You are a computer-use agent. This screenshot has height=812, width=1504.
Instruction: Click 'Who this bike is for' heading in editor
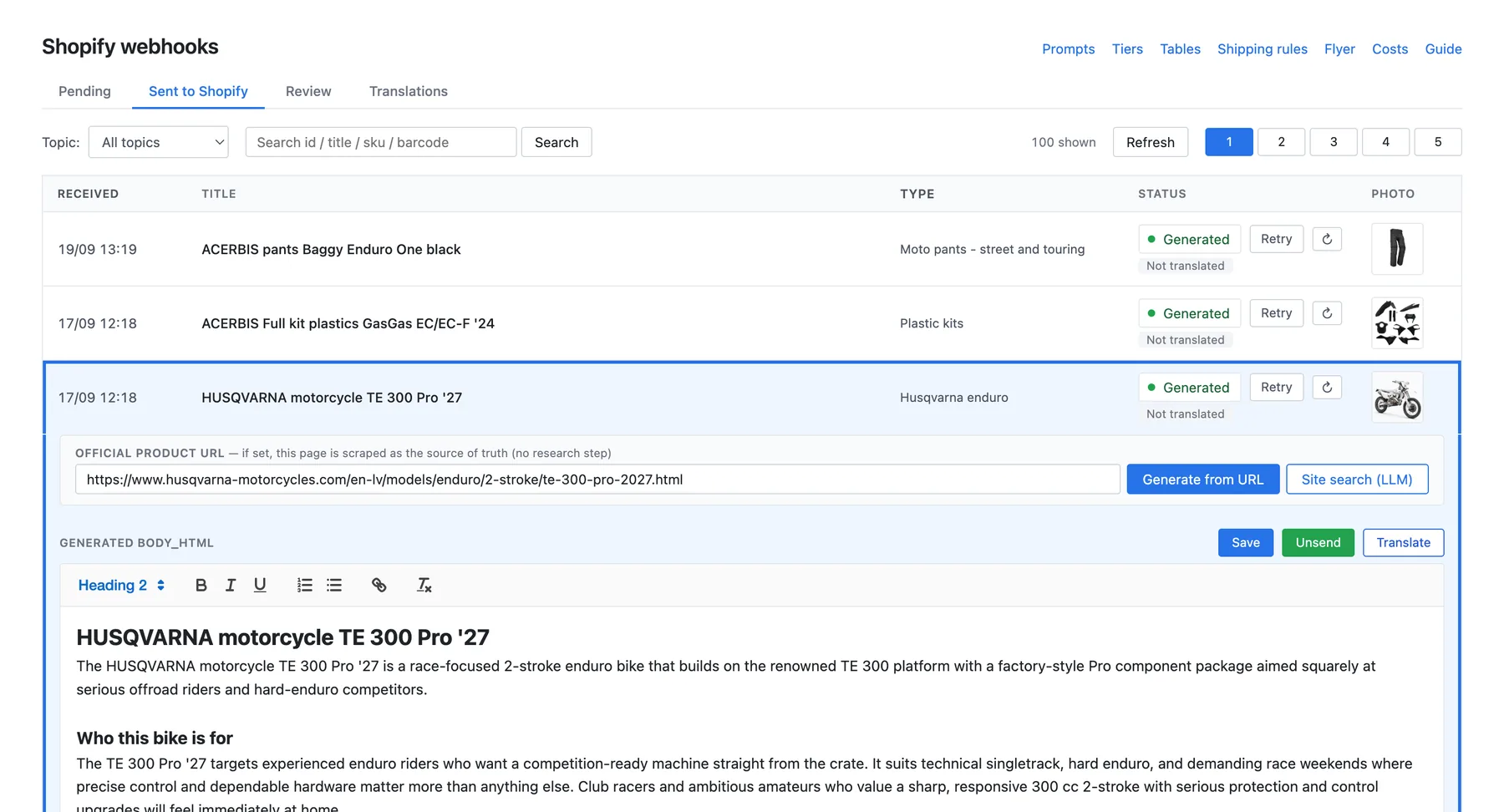pyautogui.click(x=155, y=738)
